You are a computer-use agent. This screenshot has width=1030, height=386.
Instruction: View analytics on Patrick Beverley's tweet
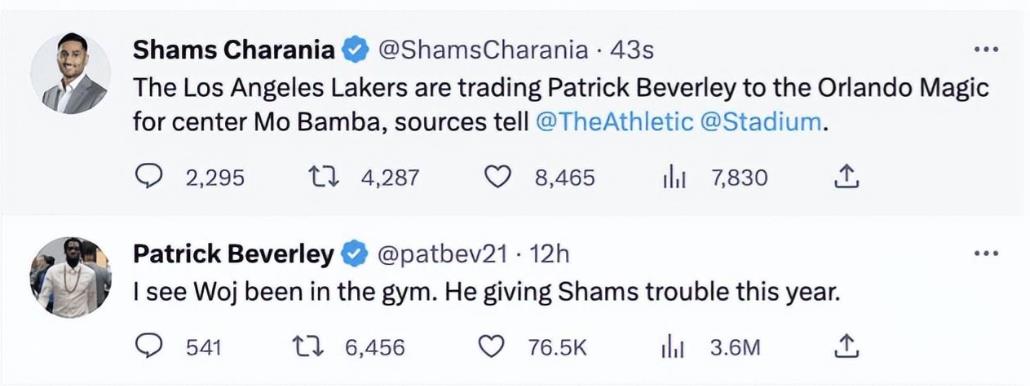tap(673, 347)
